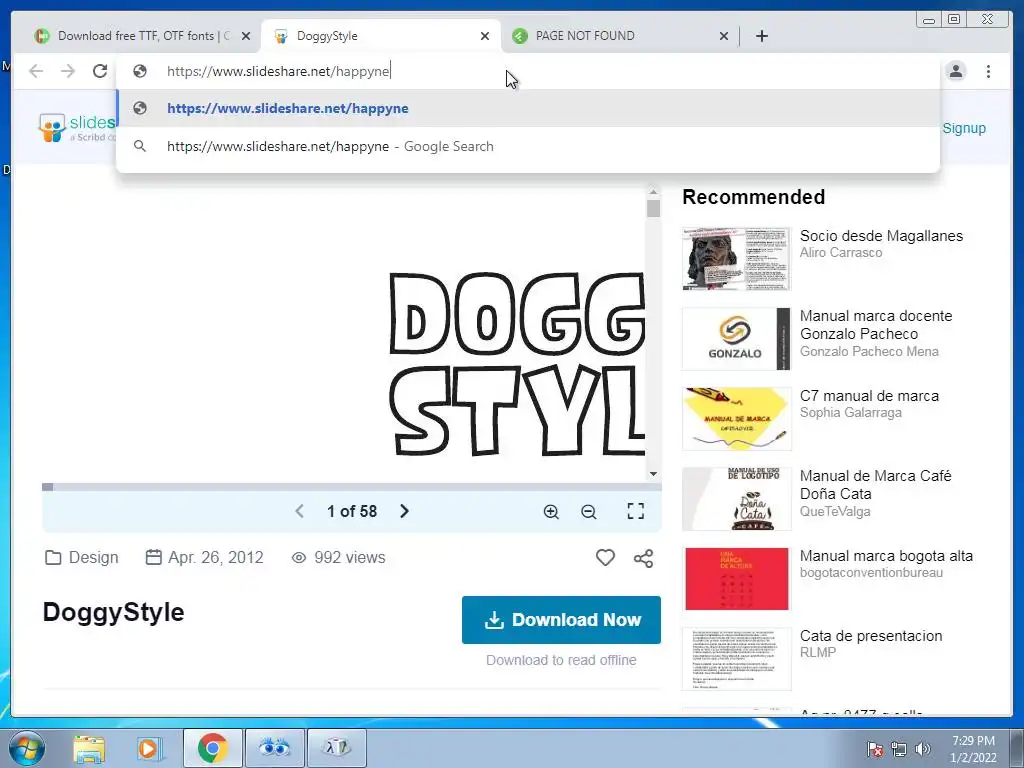This screenshot has height=768, width=1024.
Task: Open the Design category link
Action: click(82, 558)
